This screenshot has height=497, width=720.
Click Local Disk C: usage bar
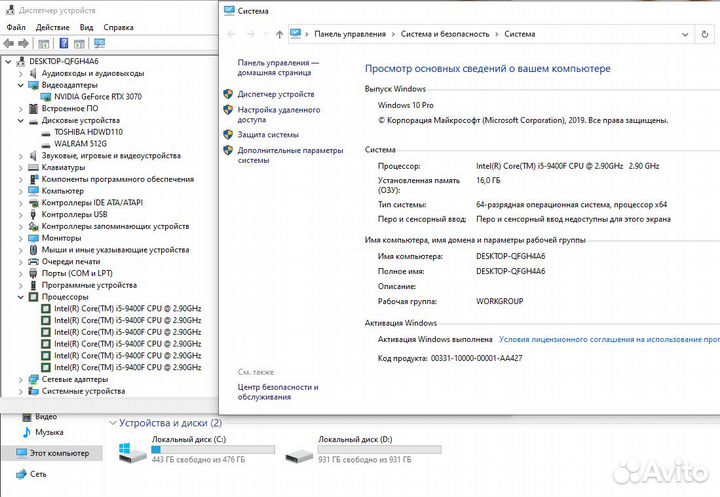[x=213, y=449]
